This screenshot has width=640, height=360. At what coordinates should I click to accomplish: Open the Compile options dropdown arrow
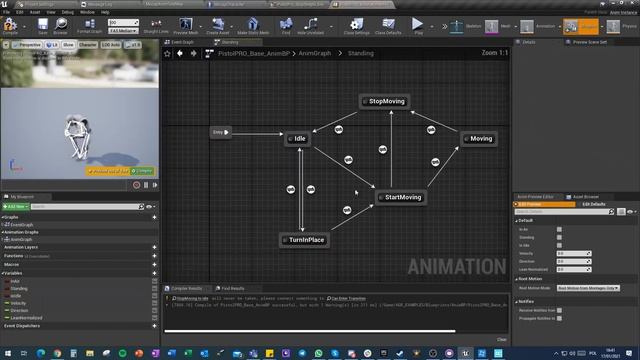(24, 27)
